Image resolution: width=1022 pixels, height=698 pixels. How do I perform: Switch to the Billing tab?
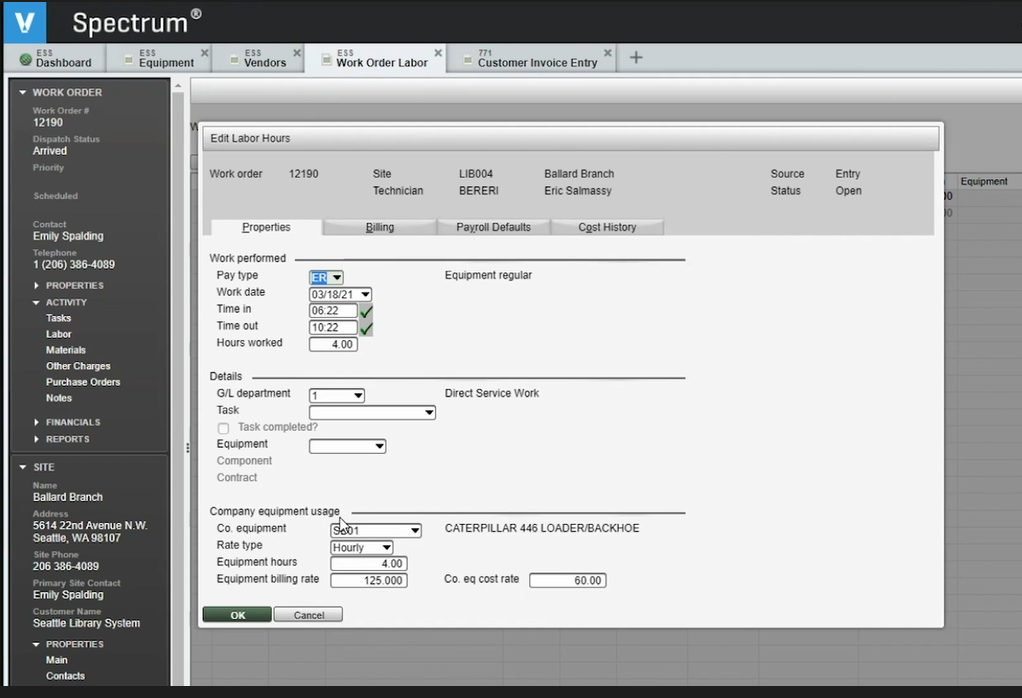pos(379,227)
